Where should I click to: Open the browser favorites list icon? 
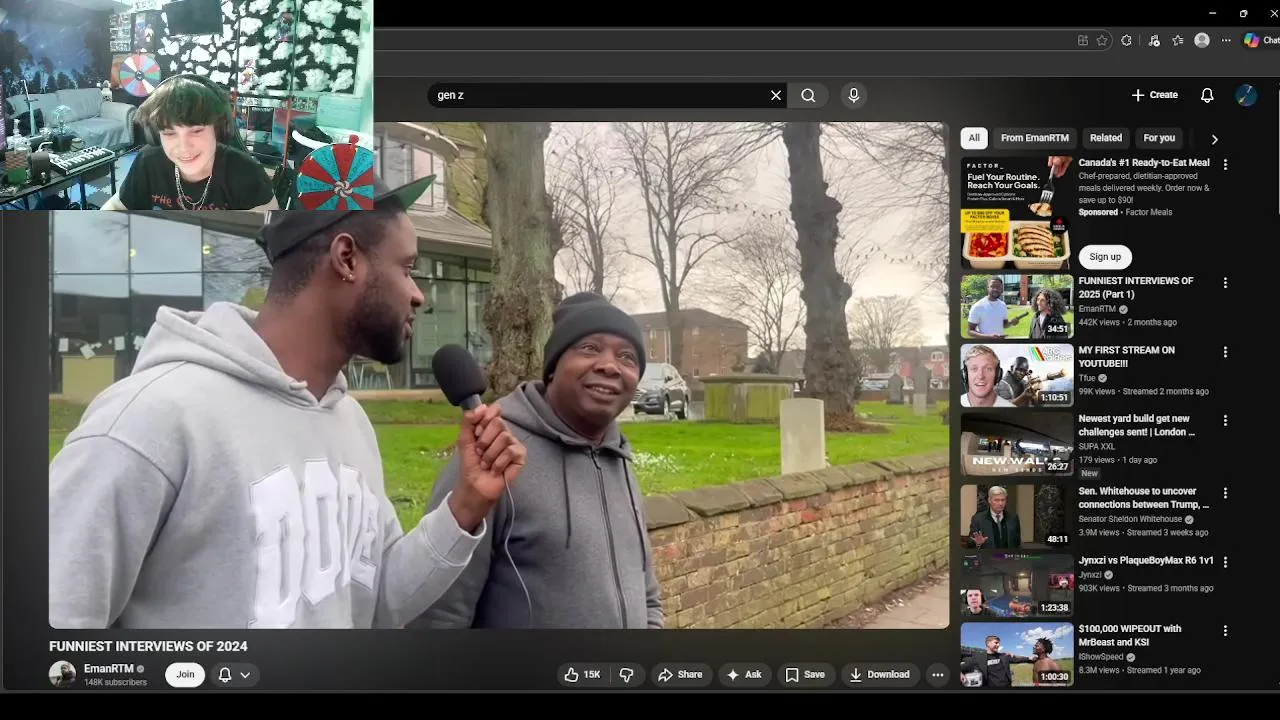pos(1178,40)
